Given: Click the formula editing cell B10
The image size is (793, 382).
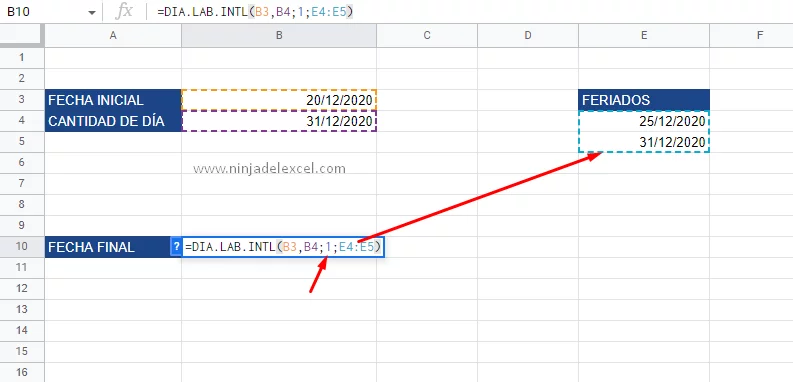Looking at the screenshot, I should (x=283, y=247).
